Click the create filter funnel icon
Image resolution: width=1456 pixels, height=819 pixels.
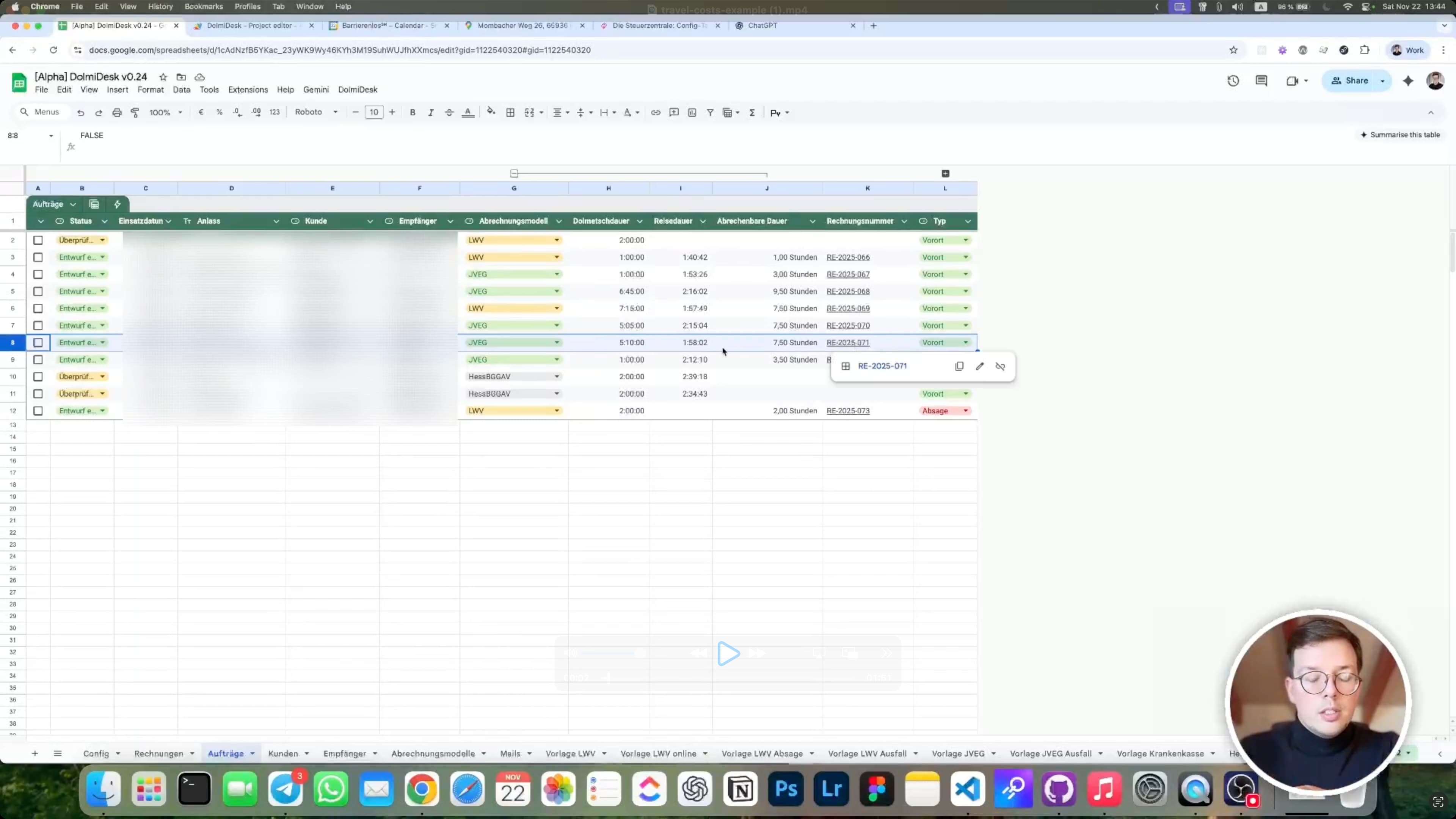pyautogui.click(x=710, y=113)
